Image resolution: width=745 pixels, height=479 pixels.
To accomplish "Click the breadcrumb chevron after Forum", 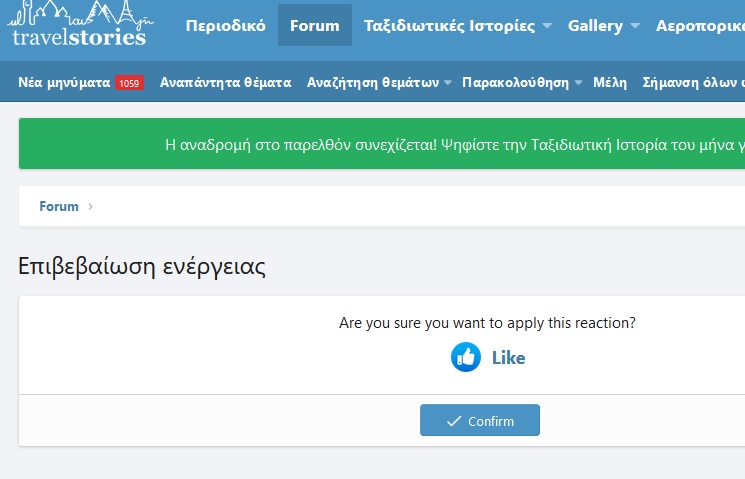I will click(91, 207).
